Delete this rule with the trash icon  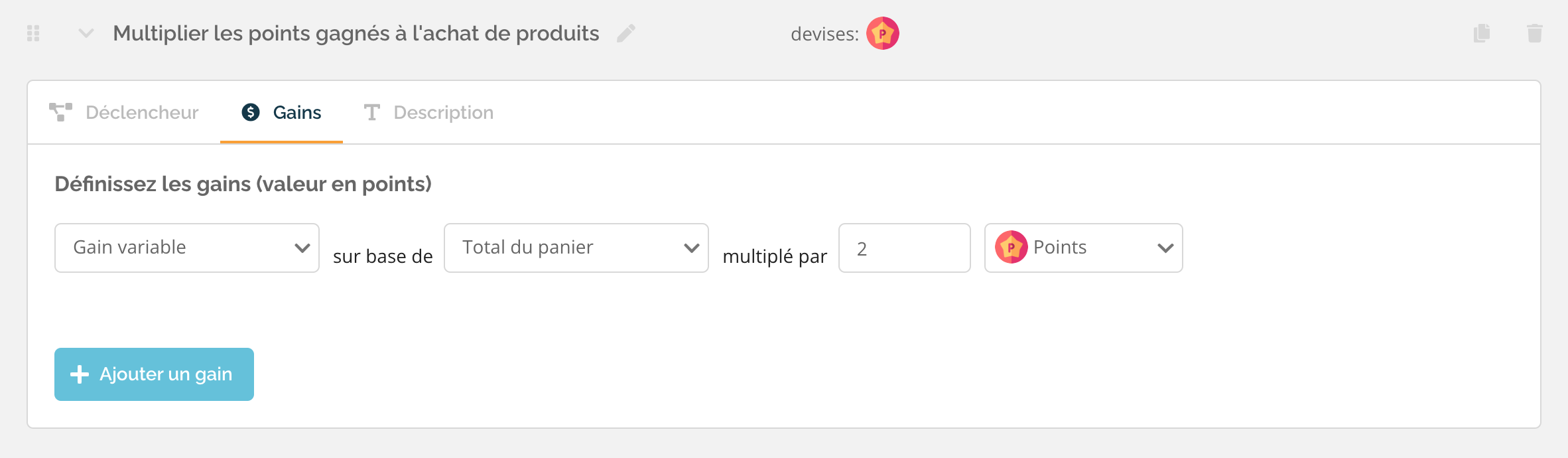1535,33
